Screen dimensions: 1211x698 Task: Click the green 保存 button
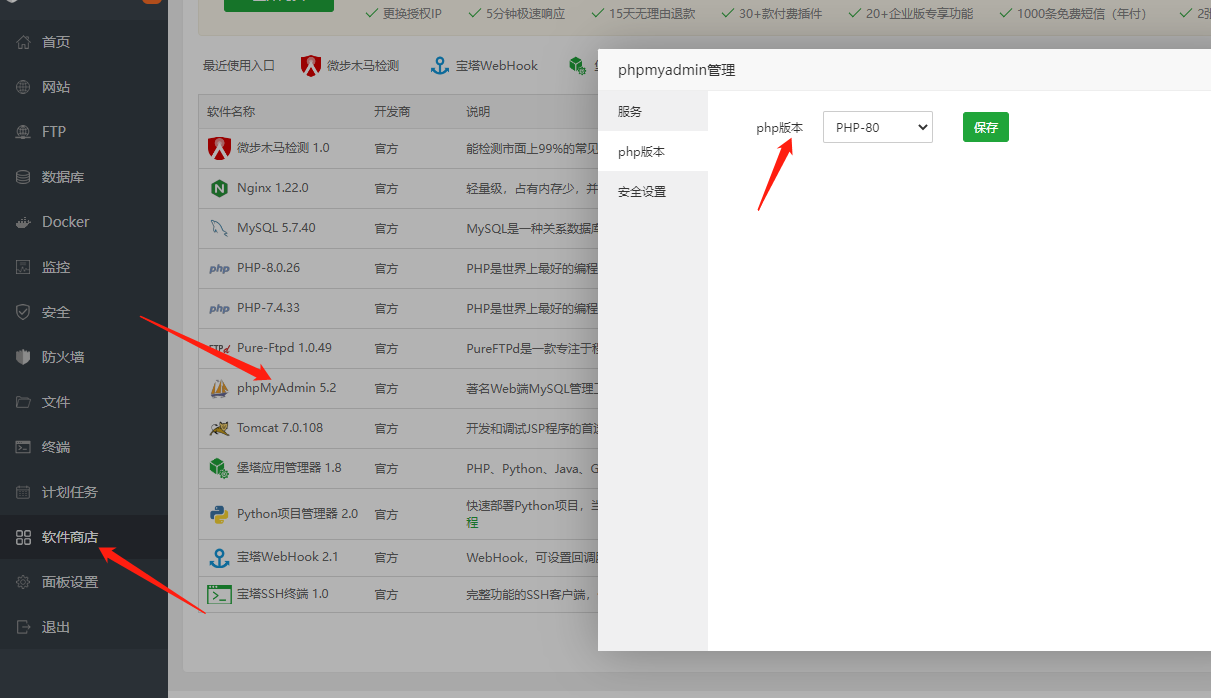(x=986, y=127)
